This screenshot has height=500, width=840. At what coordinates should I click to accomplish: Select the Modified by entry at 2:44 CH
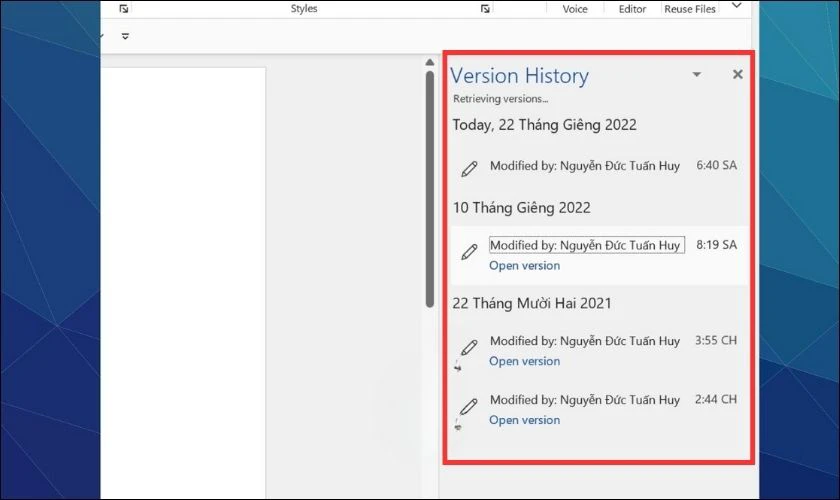coord(585,400)
